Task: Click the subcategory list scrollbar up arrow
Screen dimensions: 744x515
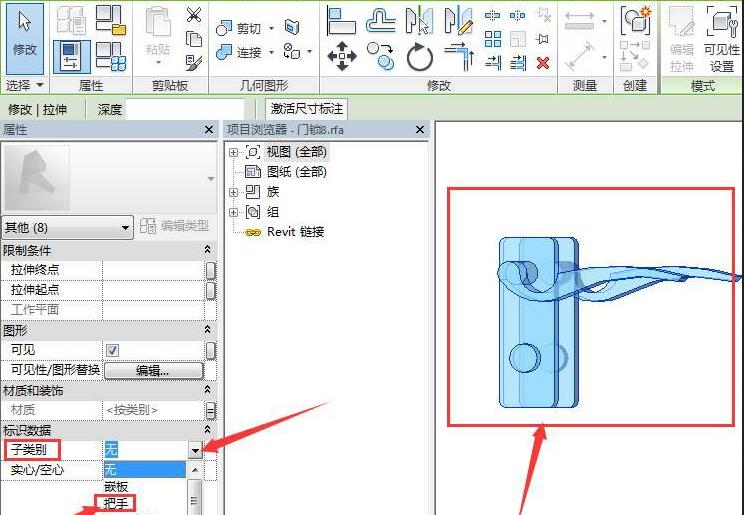Action: coord(195,470)
